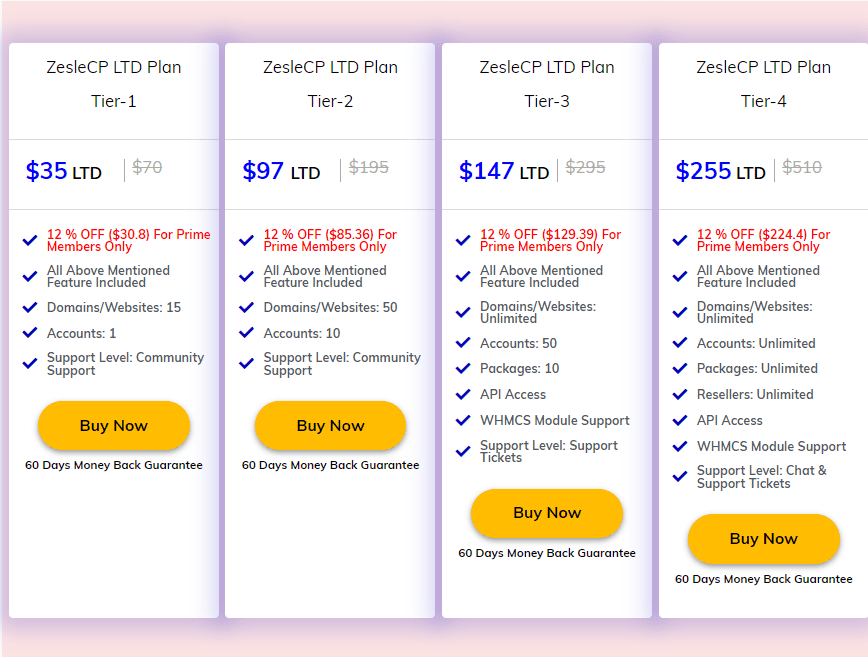Image resolution: width=868 pixels, height=657 pixels.
Task: Click Buy Now on the Tier-3 card
Action: 546,513
